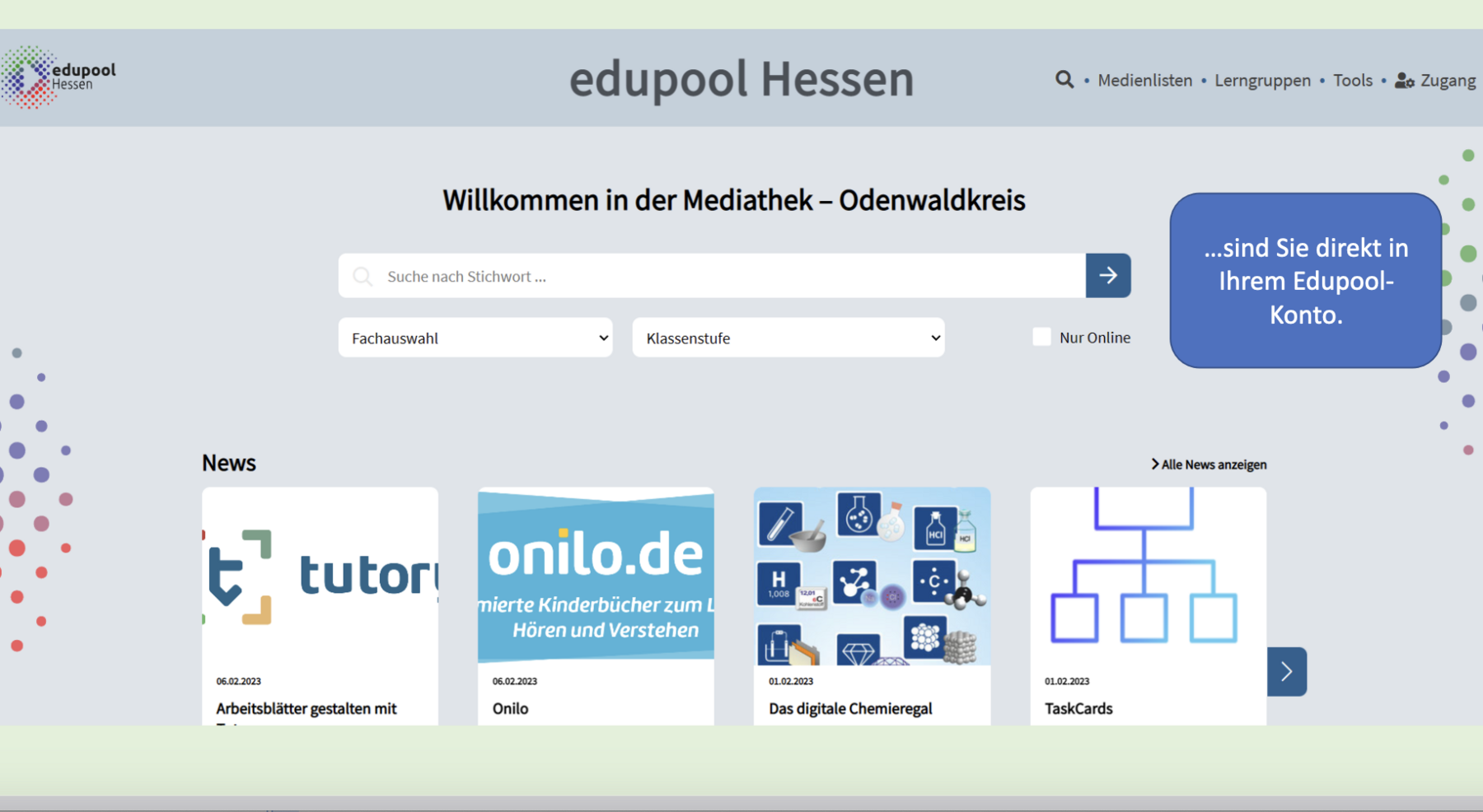Viewport: 1483px width, 812px height.
Task: Select the onilo.de news image
Action: pos(596,576)
